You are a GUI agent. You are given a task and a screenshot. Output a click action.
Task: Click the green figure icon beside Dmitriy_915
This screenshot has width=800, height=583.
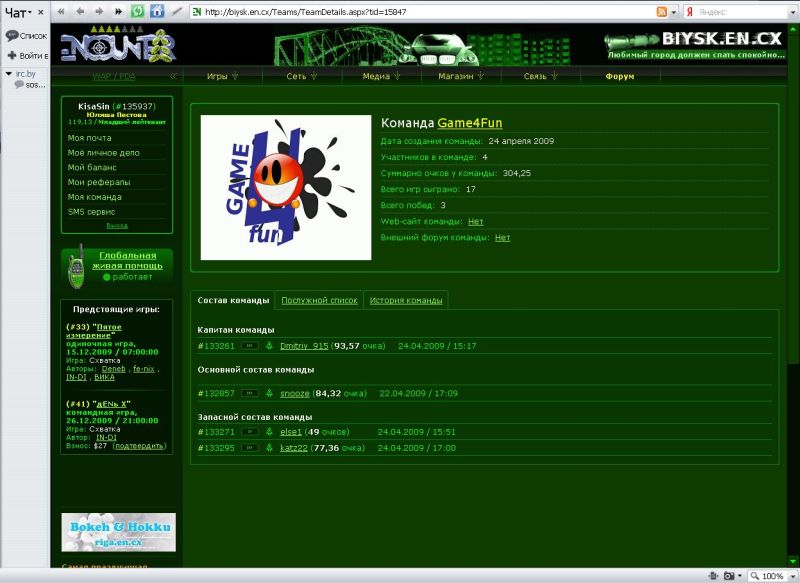tap(269, 346)
